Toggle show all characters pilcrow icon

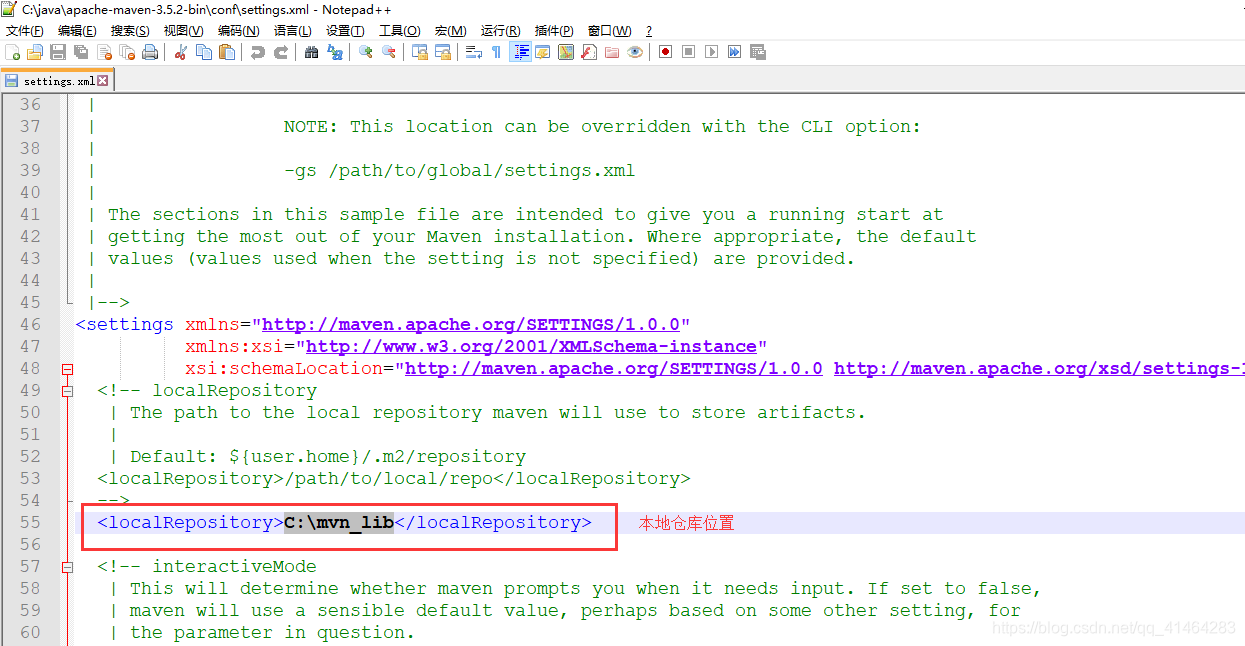496,52
